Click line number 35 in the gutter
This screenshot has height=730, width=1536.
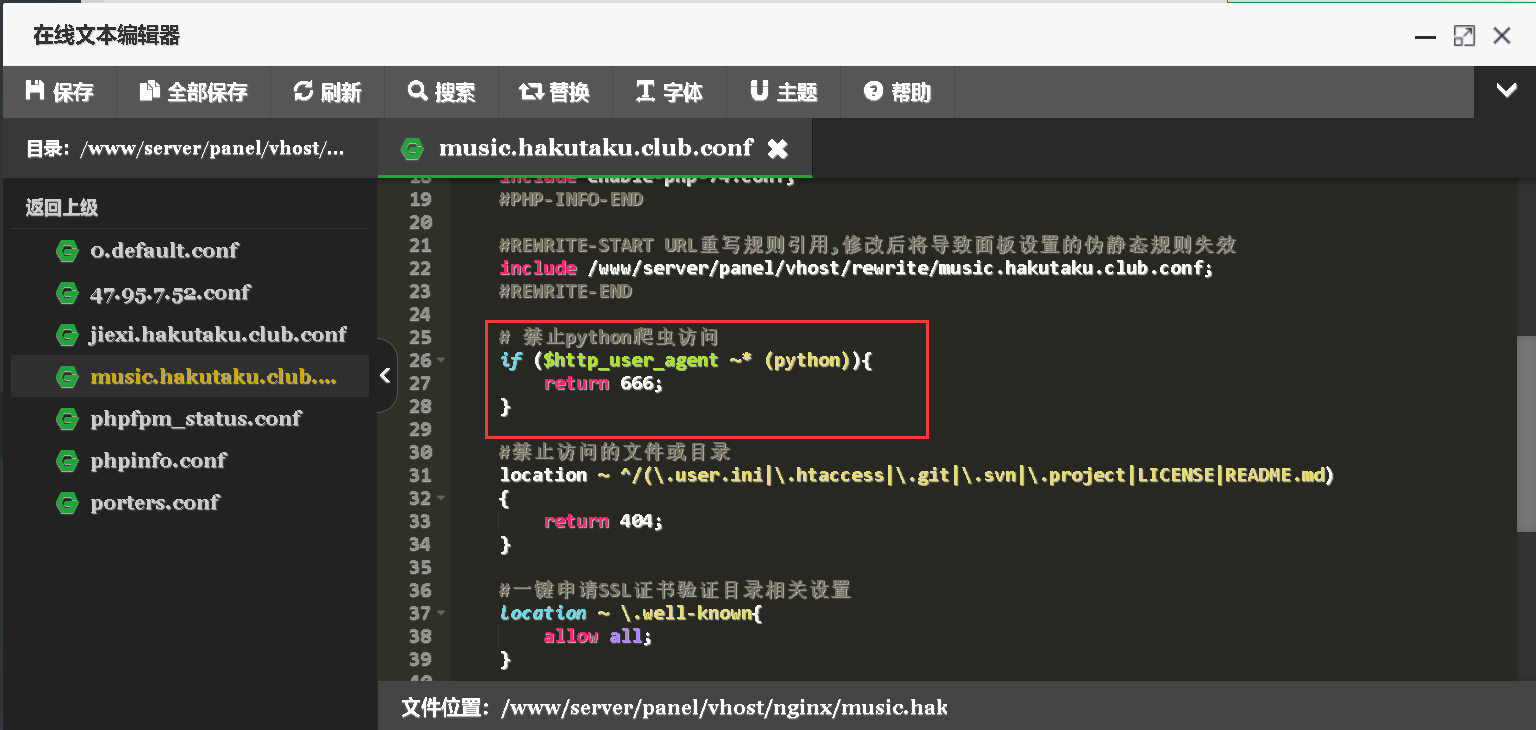pos(420,567)
